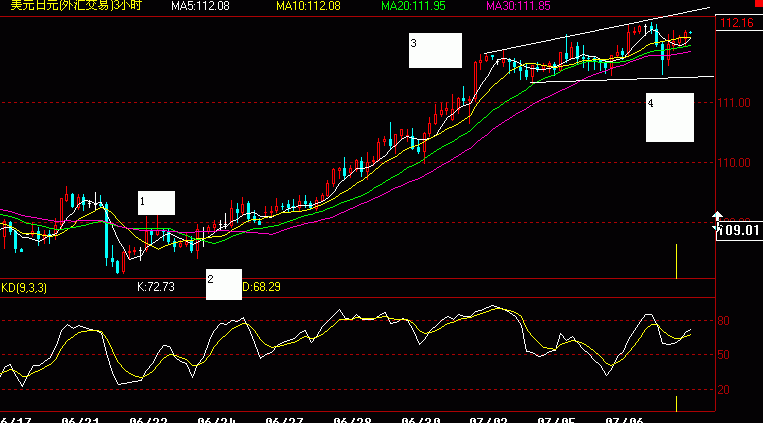
Task: Click the yellow vertical cursor line in price chart
Action: [x=676, y=261]
